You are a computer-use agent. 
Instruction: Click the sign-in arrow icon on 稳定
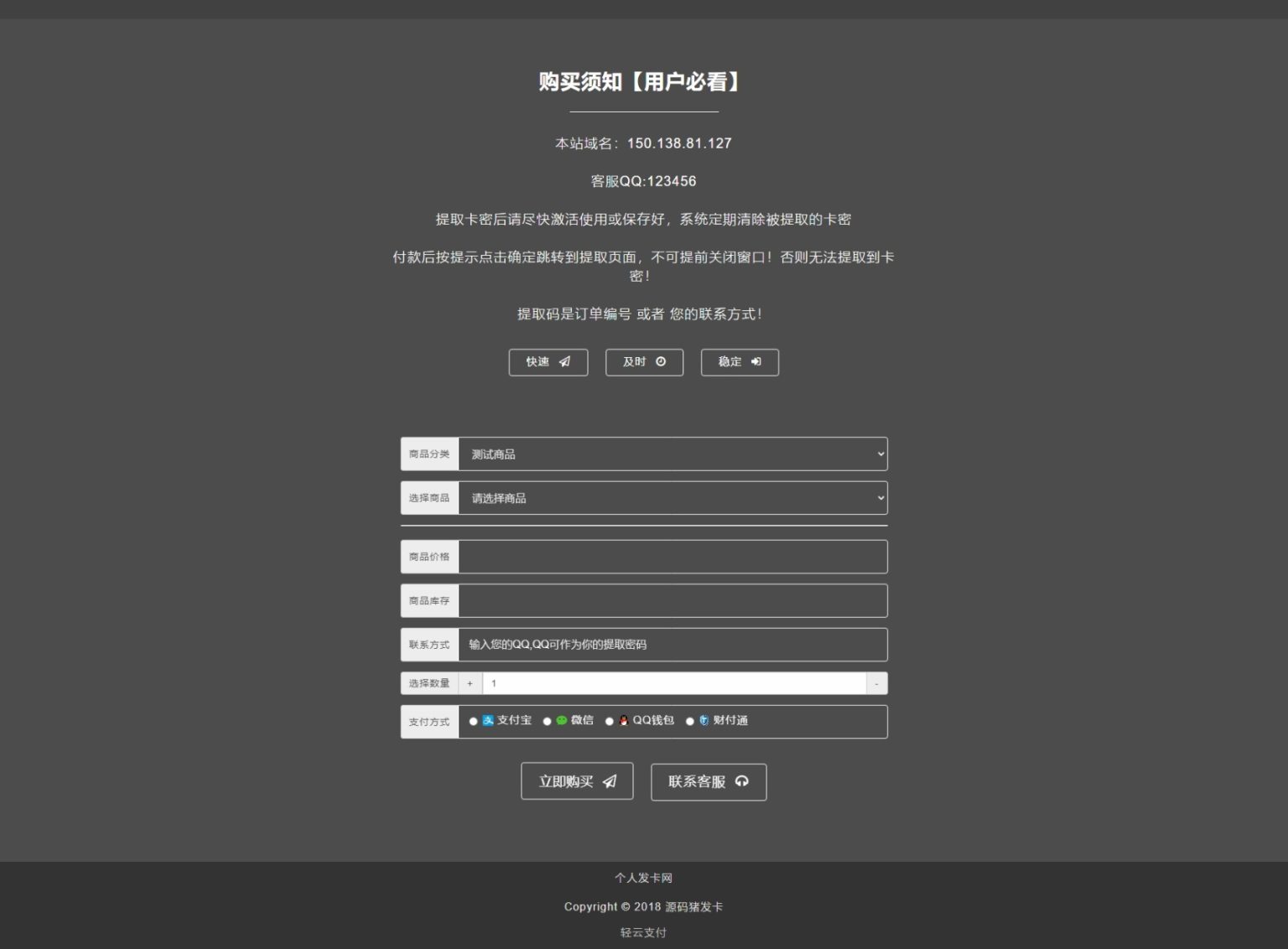pos(756,362)
